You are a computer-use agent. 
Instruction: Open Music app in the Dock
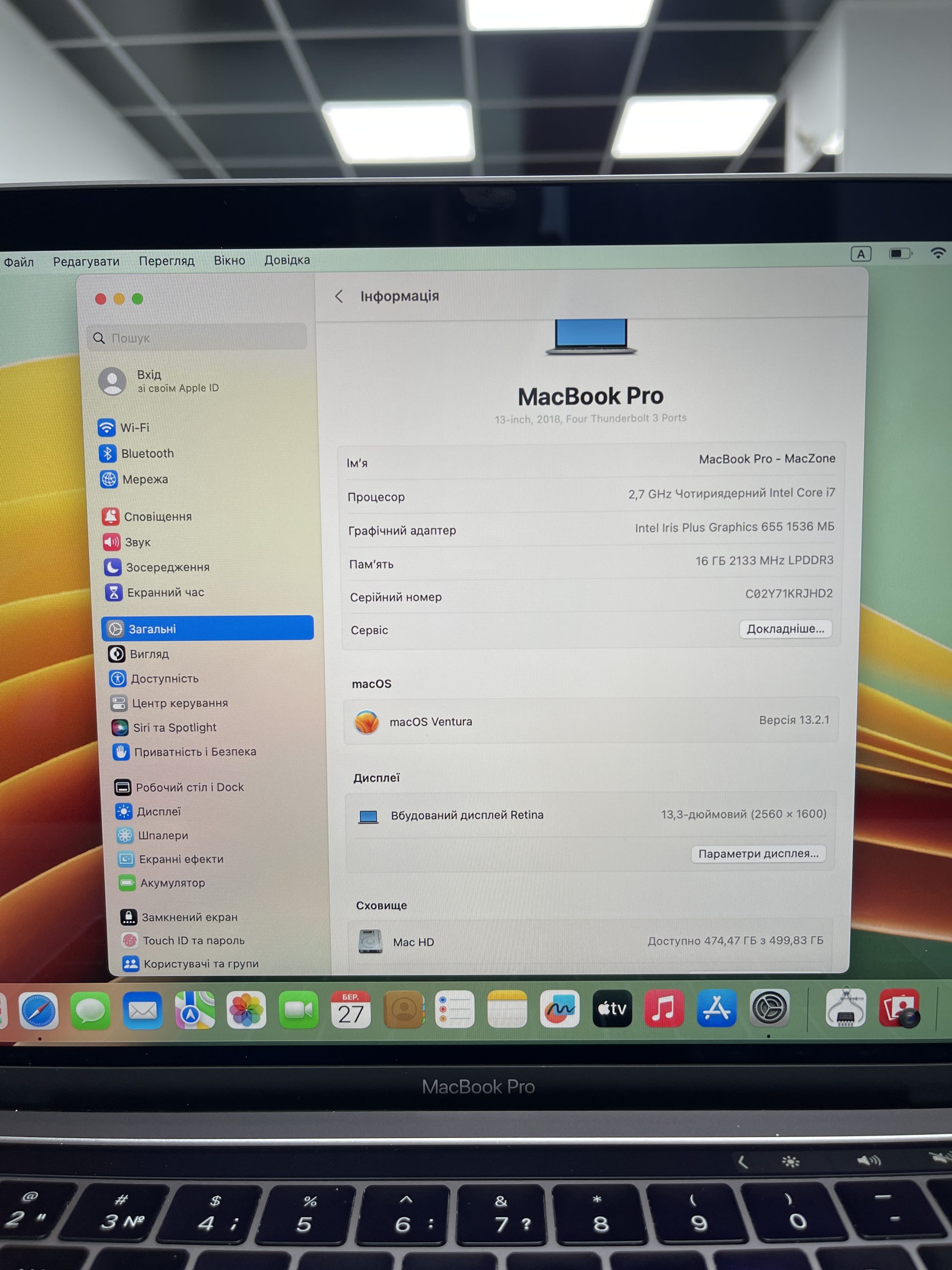click(x=664, y=1008)
